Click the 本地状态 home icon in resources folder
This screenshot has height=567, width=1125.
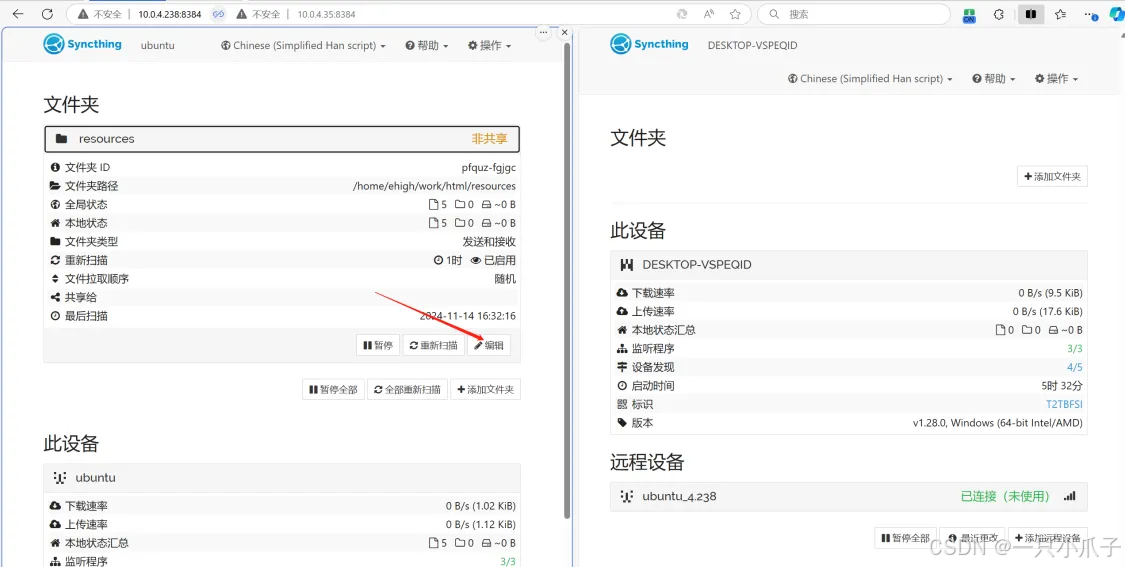click(x=55, y=223)
